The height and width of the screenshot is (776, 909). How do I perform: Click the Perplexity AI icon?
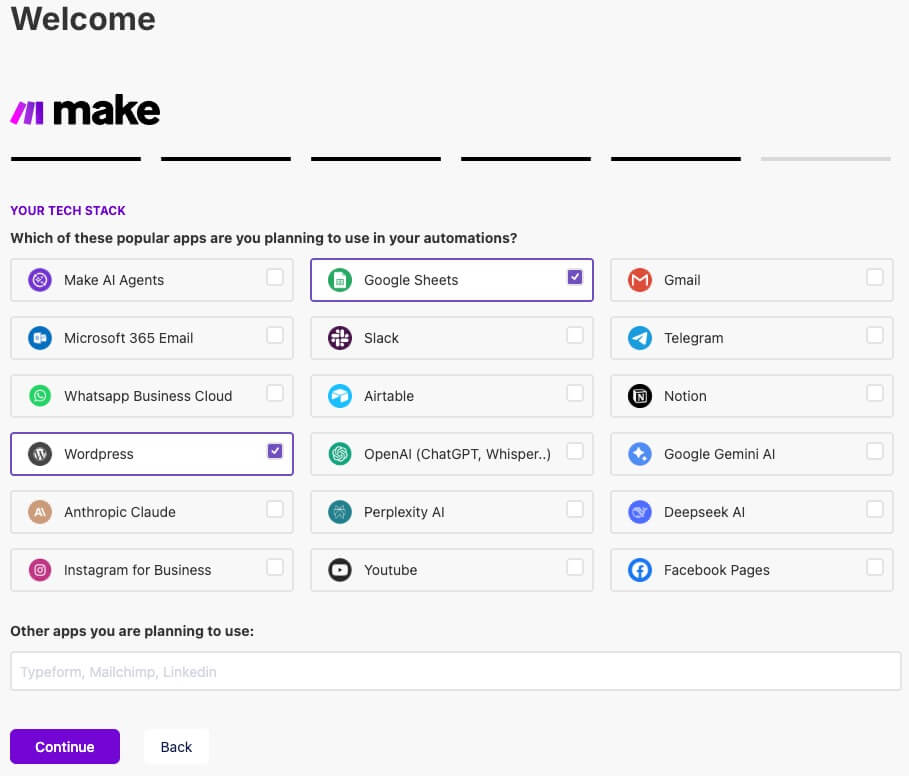pos(340,512)
